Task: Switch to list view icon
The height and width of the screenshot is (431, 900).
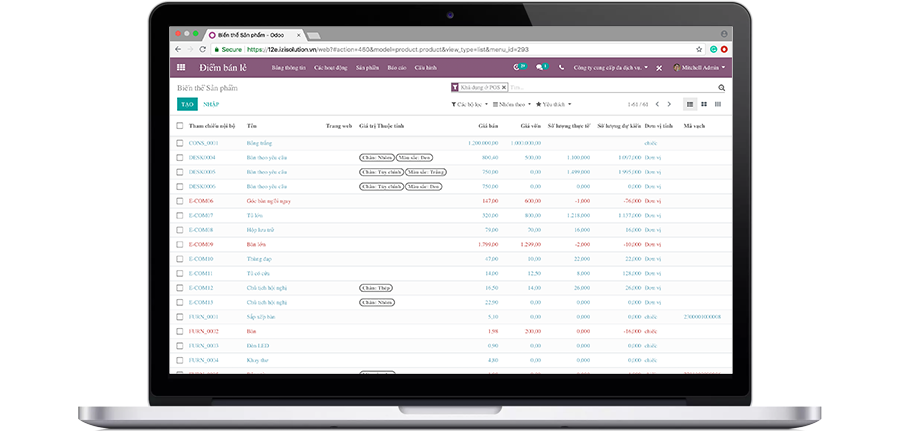Action: point(690,104)
